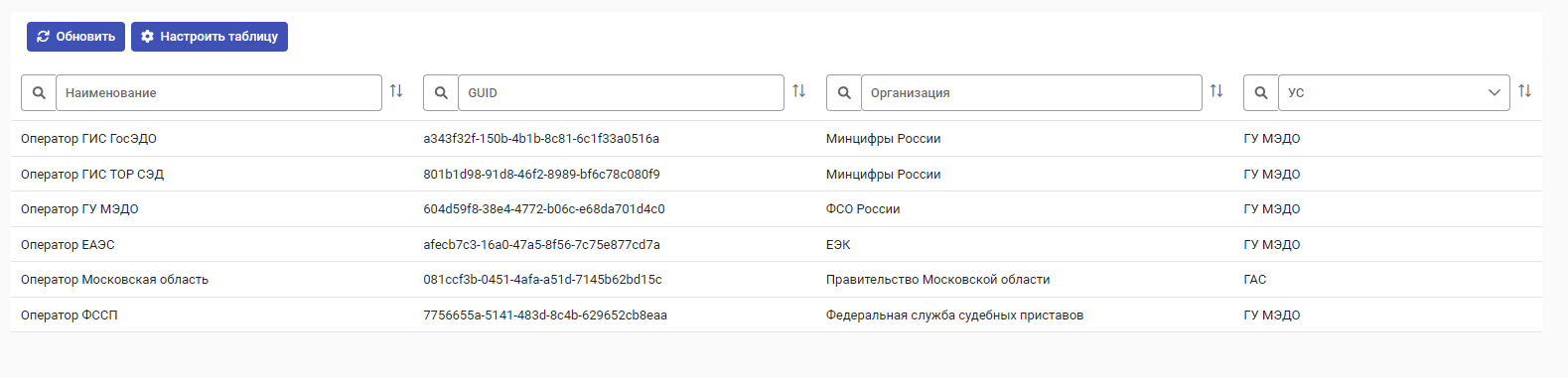Click ФСО России organization cell
Image resolution: width=1568 pixels, height=378 pixels.
click(x=863, y=209)
